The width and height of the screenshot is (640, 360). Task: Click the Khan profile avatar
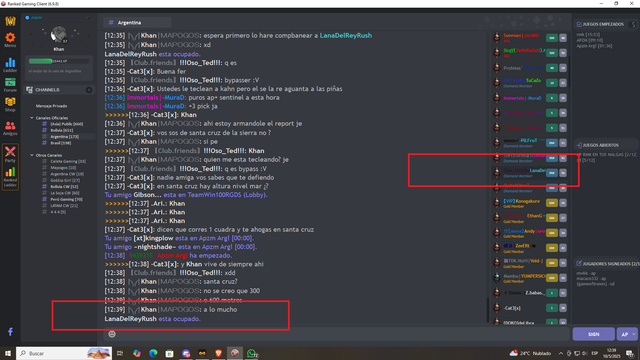pos(59,35)
